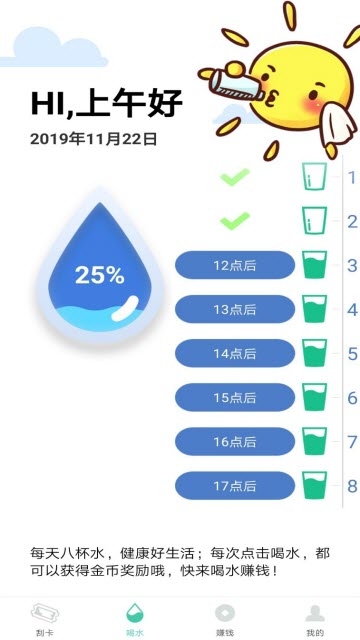Screen dimensions: 360x640
Task: Tap the 14点后 drink button
Action: pyautogui.click(x=235, y=353)
